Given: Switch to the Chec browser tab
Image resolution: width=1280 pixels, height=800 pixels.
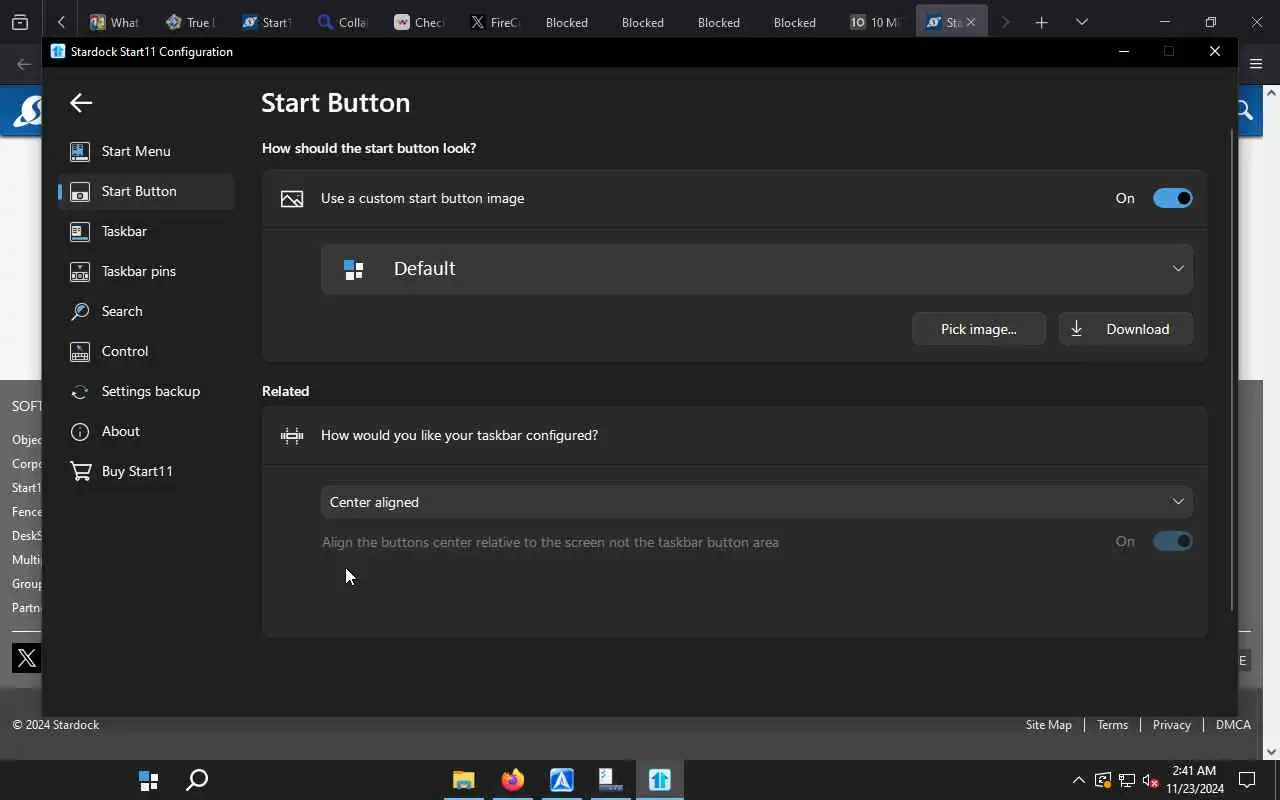Looking at the screenshot, I should pos(419,22).
